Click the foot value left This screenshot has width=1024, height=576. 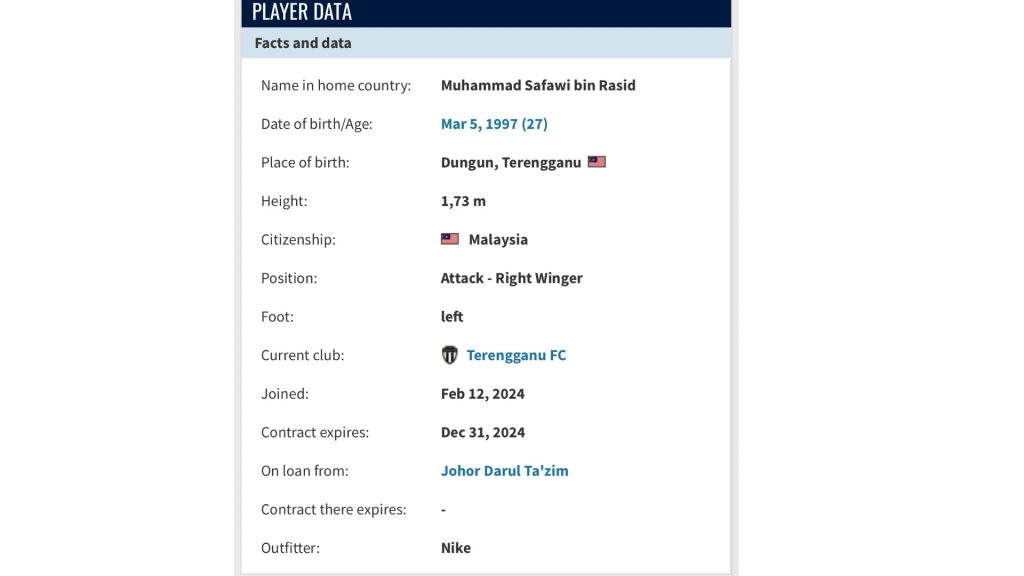452,316
